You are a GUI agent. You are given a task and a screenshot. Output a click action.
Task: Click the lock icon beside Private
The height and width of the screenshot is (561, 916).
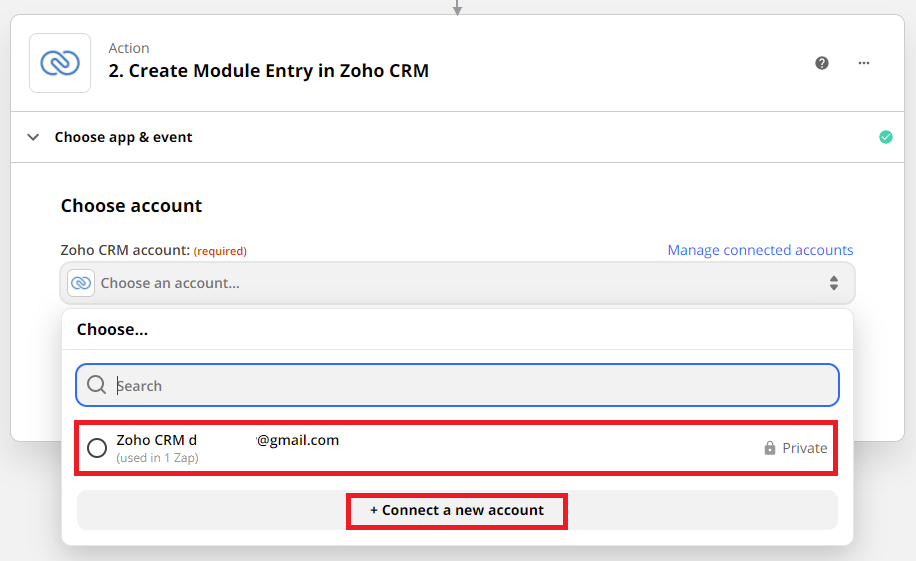[770, 448]
